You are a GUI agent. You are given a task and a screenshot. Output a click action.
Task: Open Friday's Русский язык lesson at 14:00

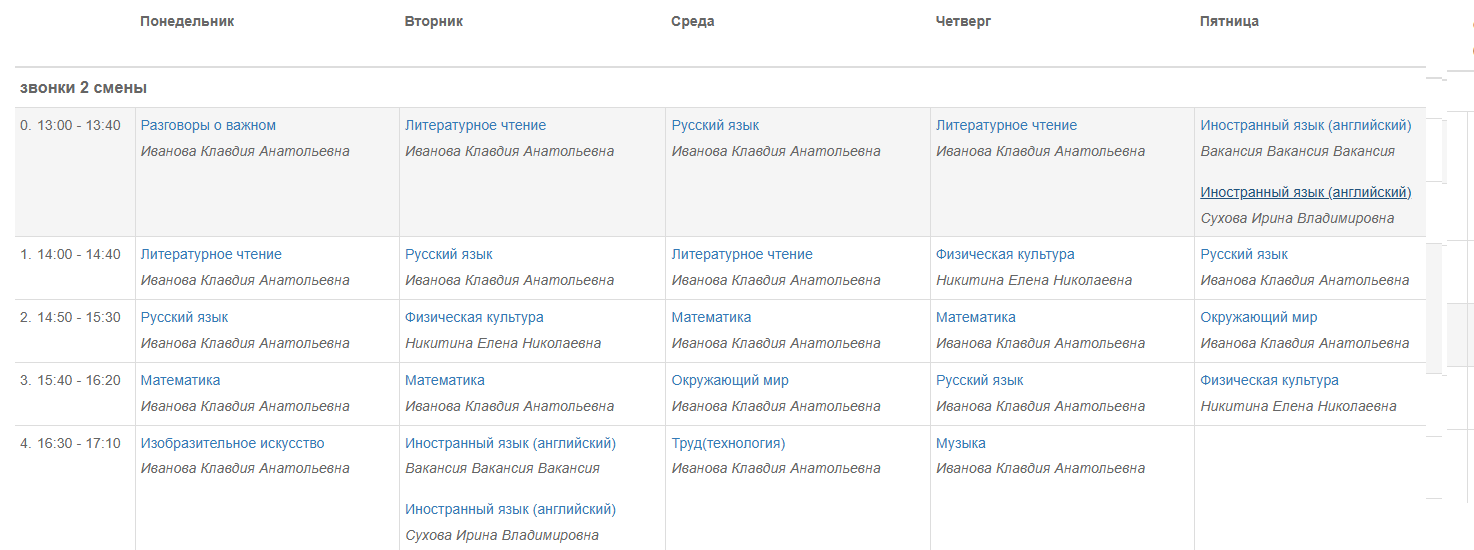(1244, 254)
